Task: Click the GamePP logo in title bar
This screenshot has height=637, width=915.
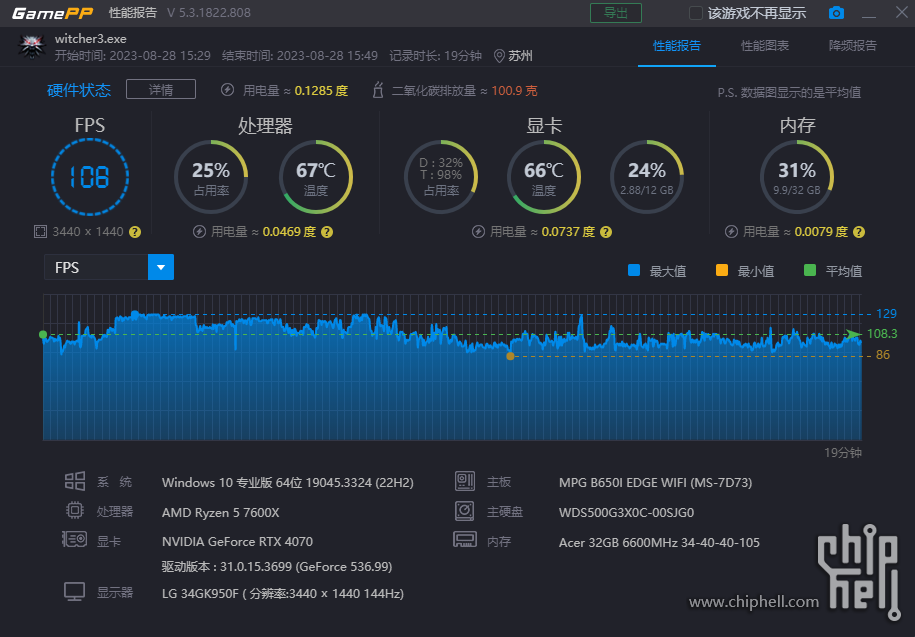Action: (53, 13)
